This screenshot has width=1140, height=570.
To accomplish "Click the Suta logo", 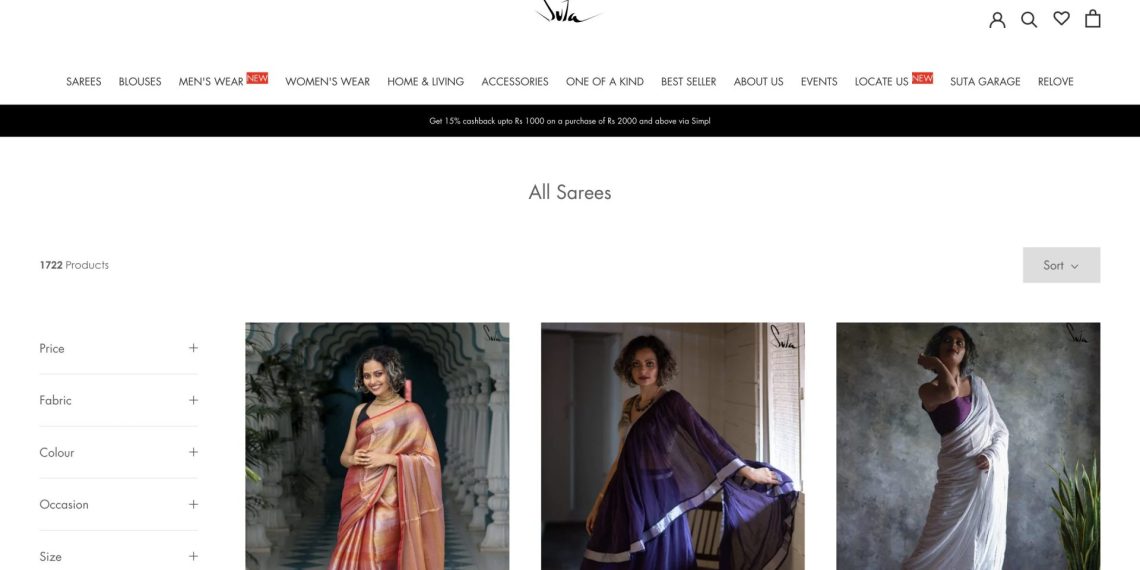I will click(569, 12).
